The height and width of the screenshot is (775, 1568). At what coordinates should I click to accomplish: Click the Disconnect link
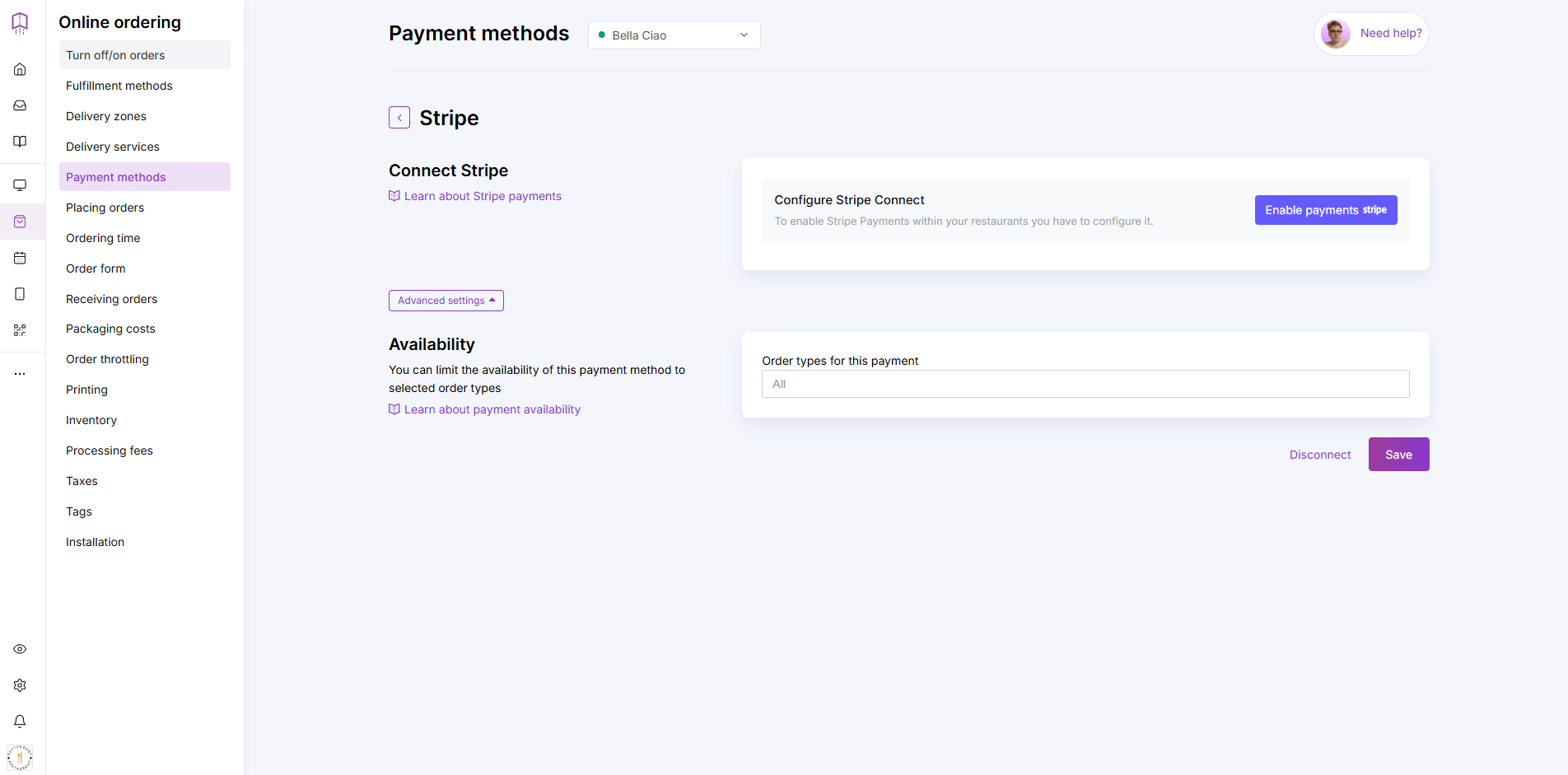point(1320,455)
